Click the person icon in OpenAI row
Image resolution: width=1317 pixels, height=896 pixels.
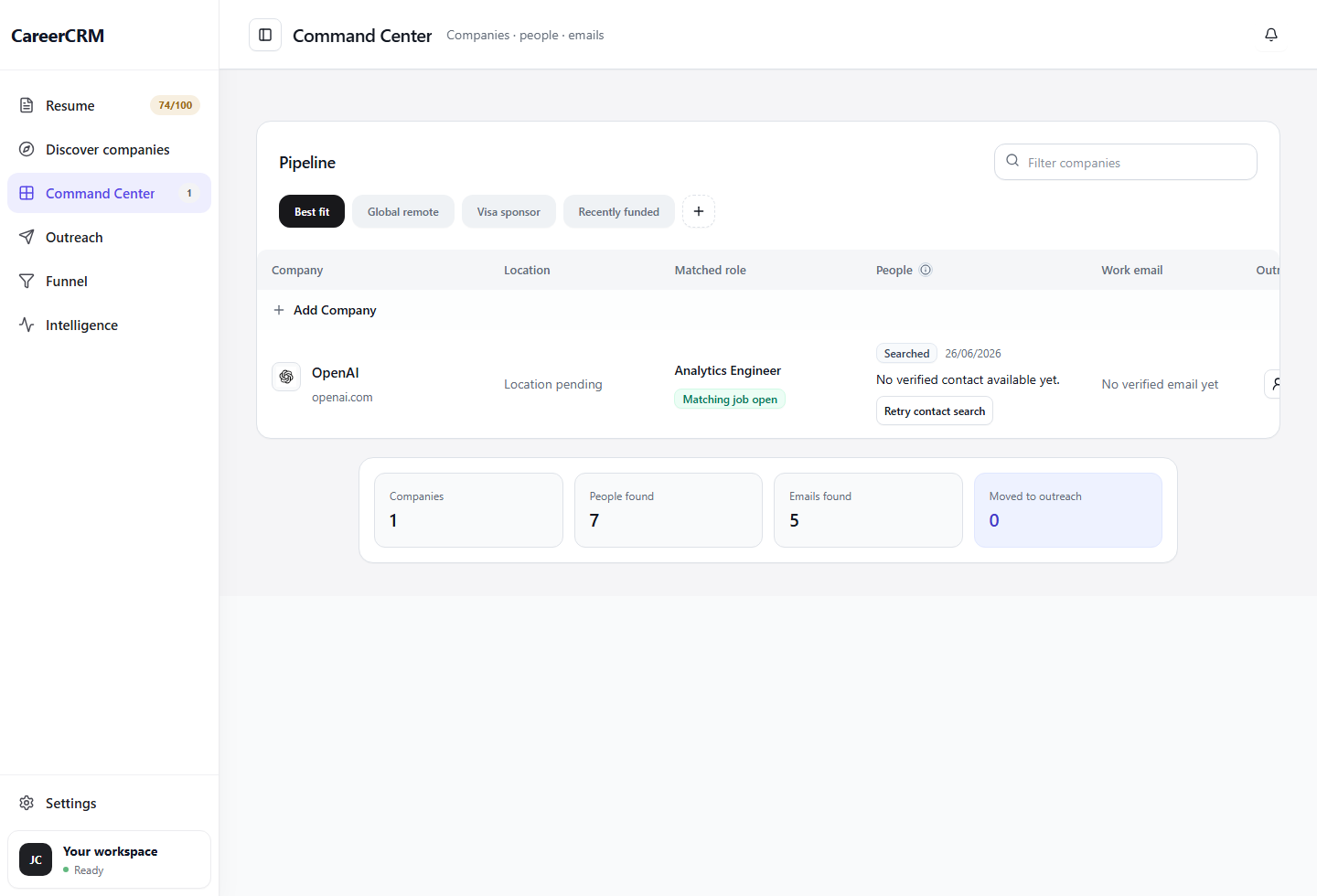(1273, 384)
